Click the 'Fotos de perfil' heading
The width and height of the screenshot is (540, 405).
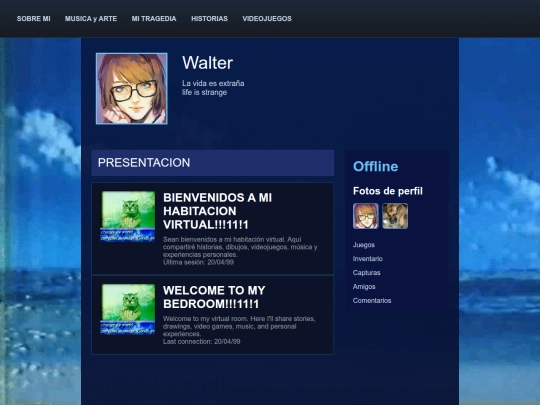coord(388,191)
